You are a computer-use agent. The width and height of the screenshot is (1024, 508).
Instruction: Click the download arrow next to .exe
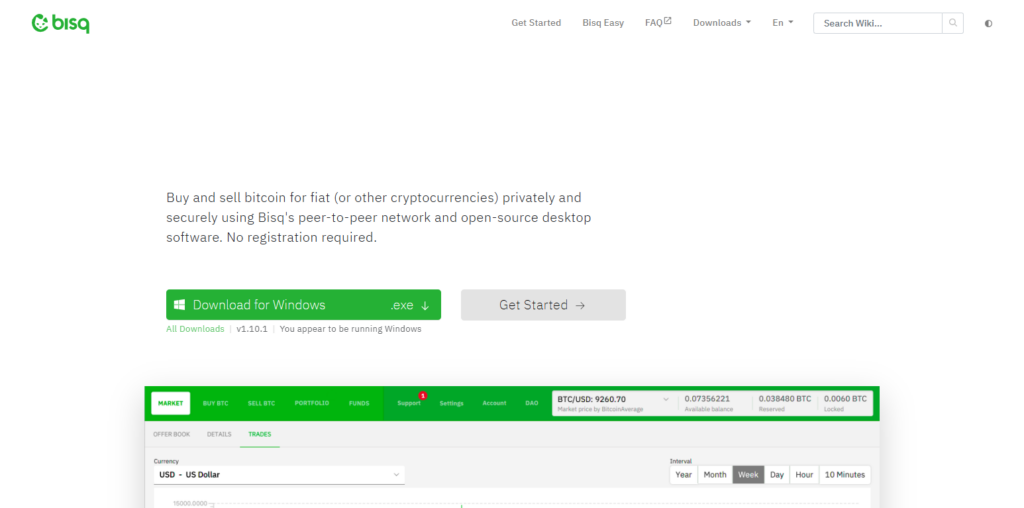[x=424, y=306]
